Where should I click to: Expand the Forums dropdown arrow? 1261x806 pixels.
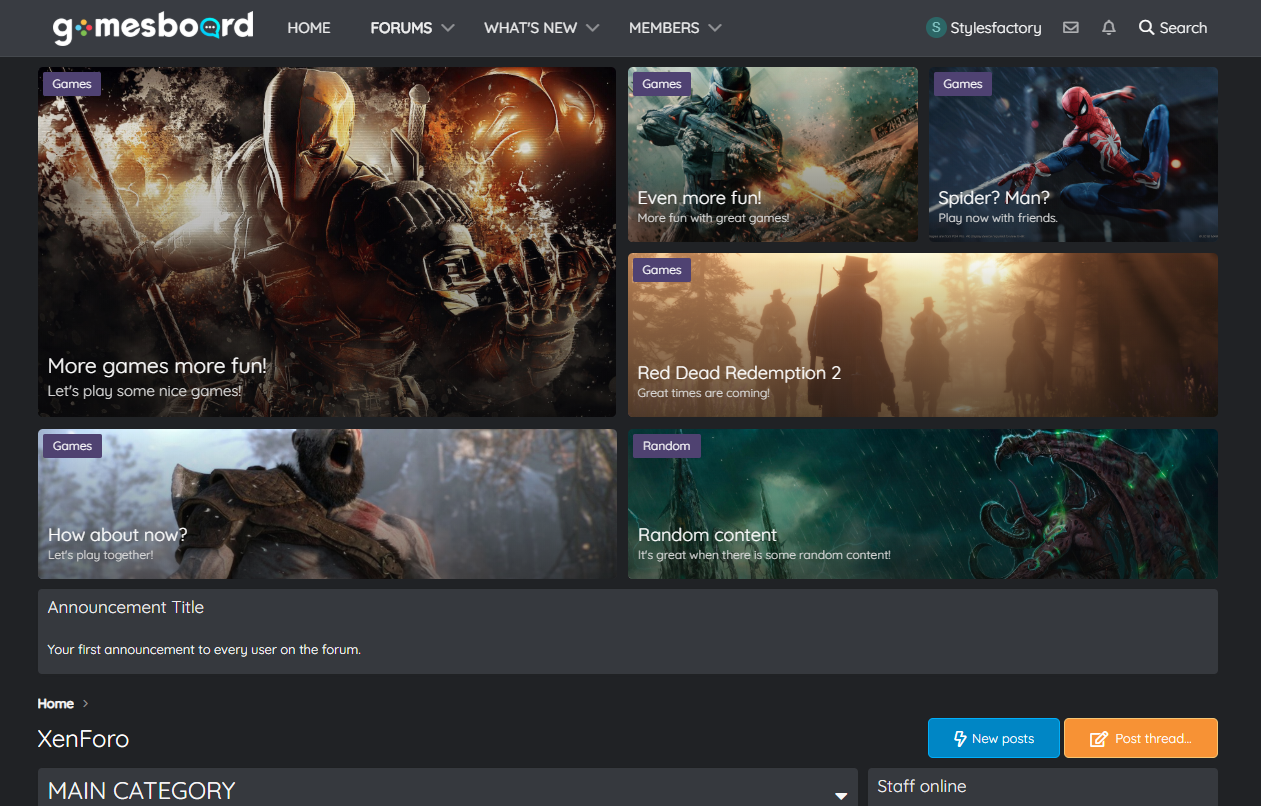pyautogui.click(x=448, y=28)
